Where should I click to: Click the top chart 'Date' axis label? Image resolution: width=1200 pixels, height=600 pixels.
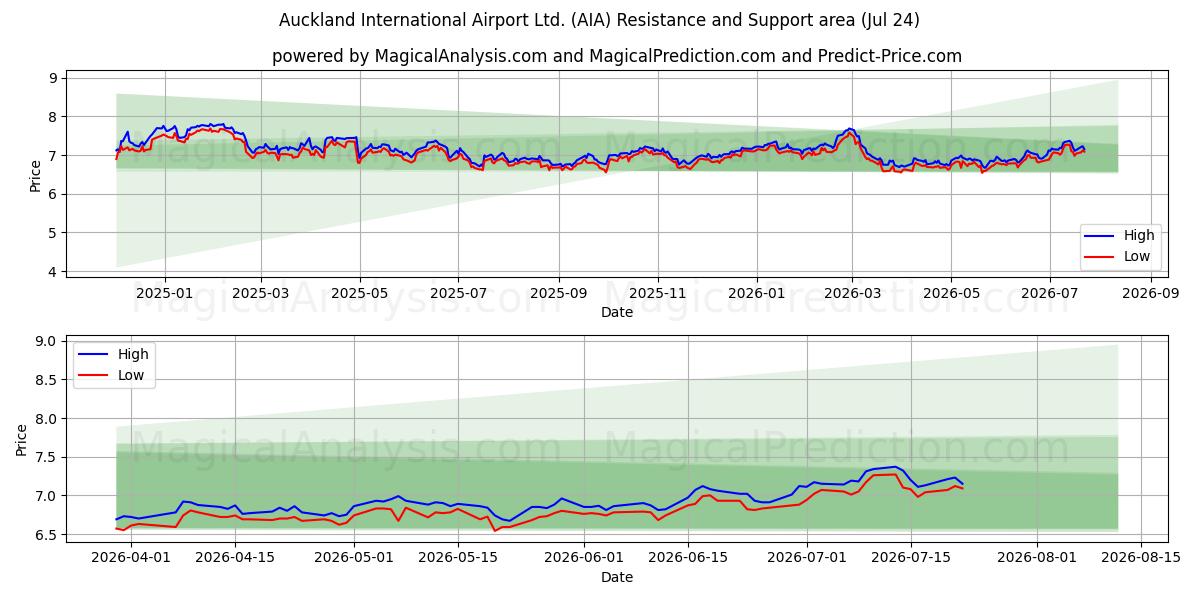[x=617, y=313]
